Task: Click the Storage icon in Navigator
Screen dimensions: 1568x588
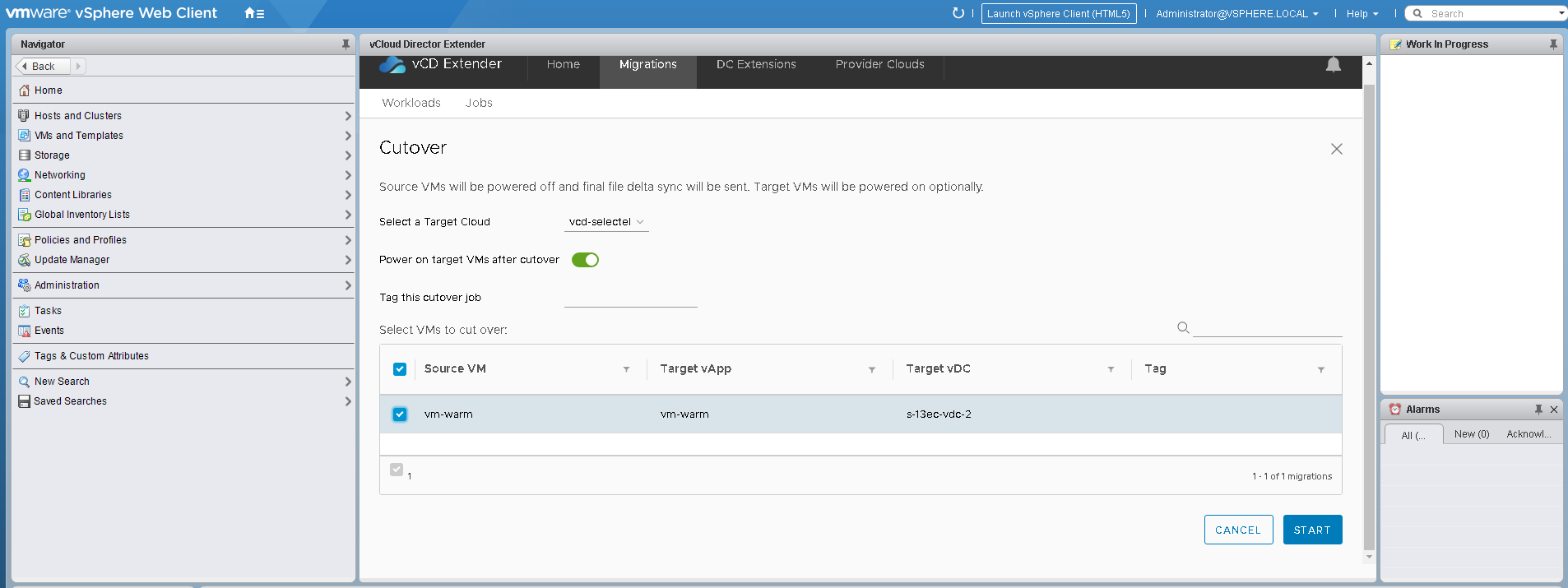Action: pyautogui.click(x=24, y=155)
